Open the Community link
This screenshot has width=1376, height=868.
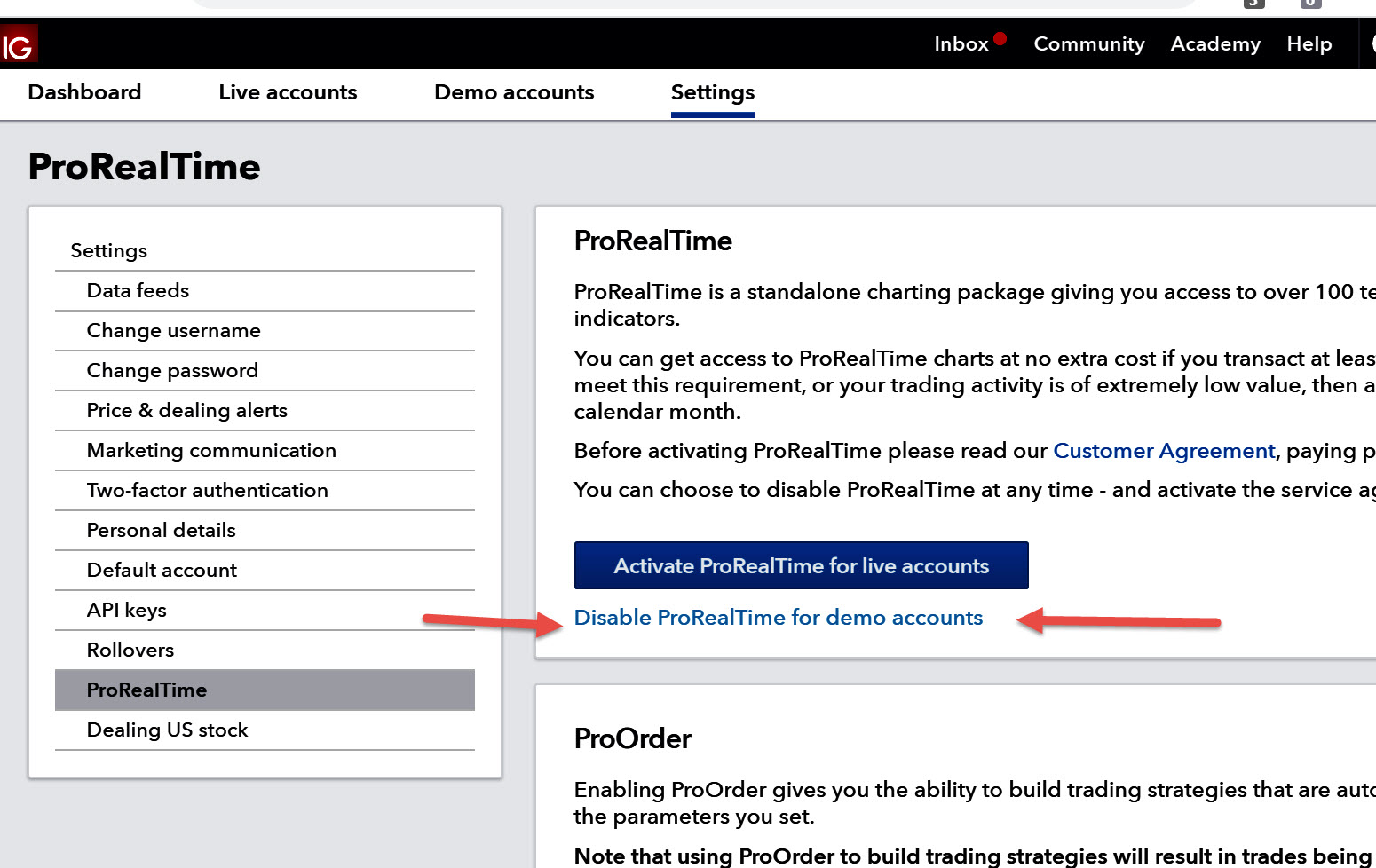(1088, 44)
